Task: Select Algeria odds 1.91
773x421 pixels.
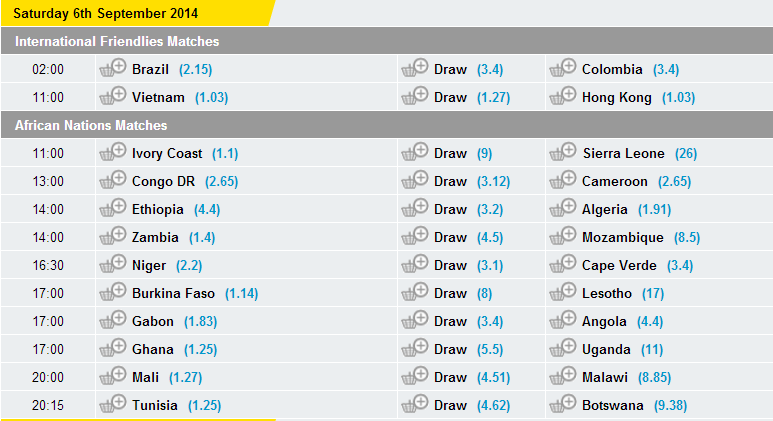Action: point(655,210)
